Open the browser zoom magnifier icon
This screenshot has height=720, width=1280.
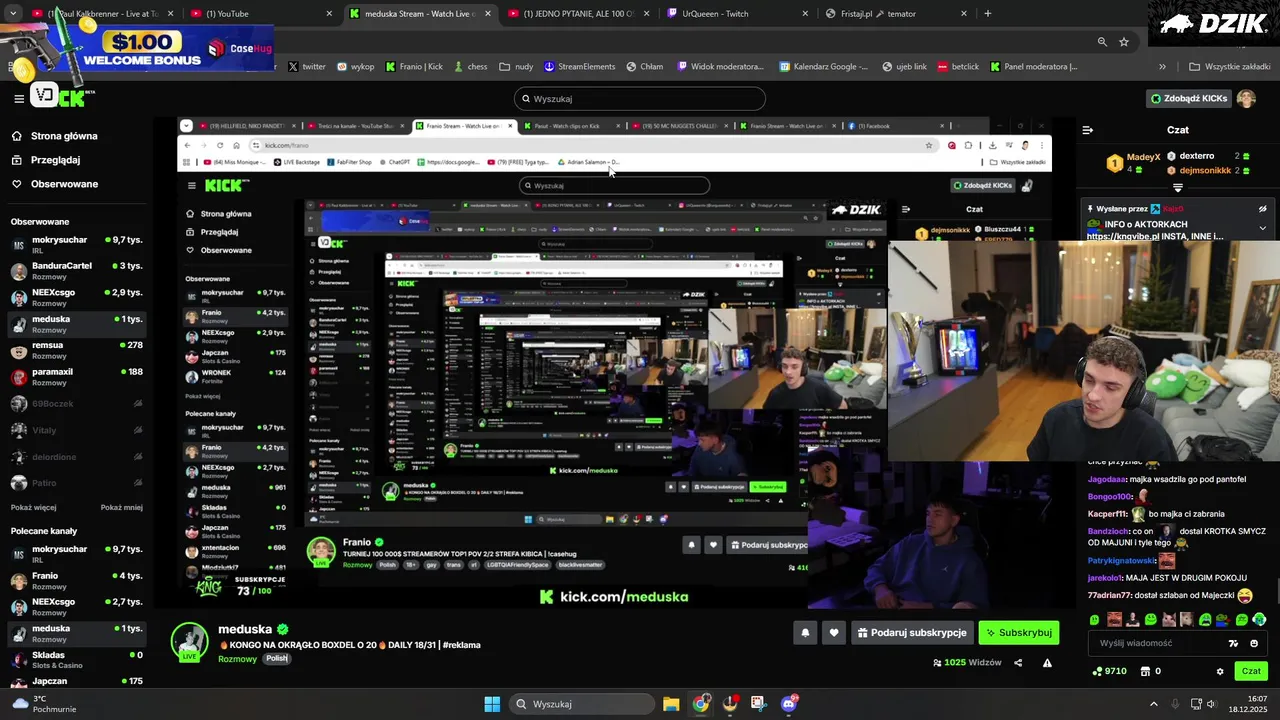[1102, 42]
